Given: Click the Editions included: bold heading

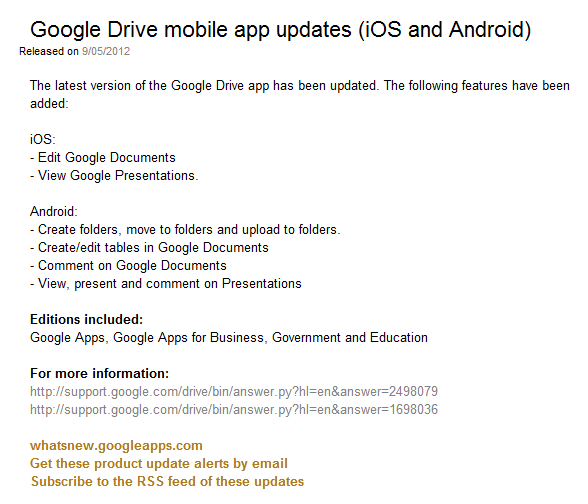Looking at the screenshot, I should click(x=87, y=320).
